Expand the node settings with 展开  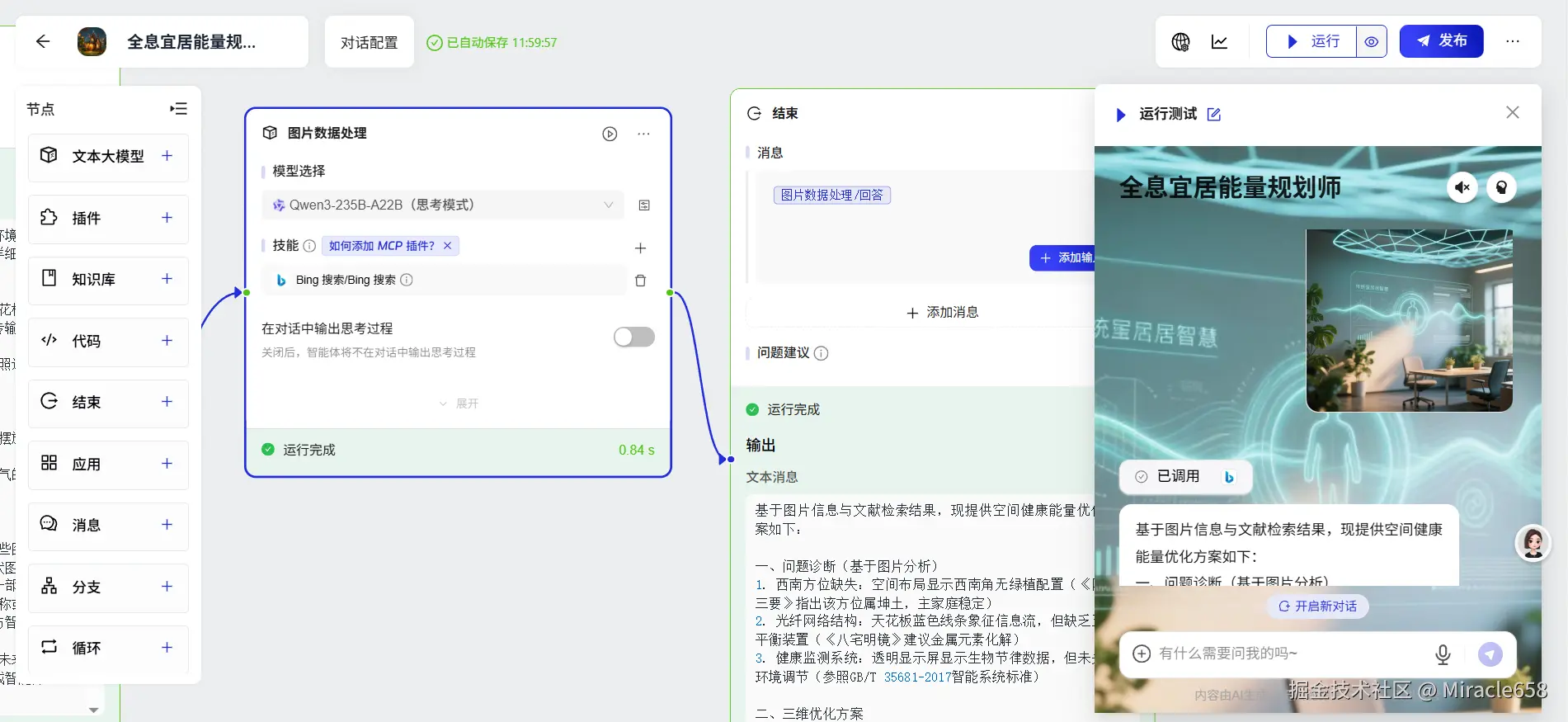[x=459, y=403]
